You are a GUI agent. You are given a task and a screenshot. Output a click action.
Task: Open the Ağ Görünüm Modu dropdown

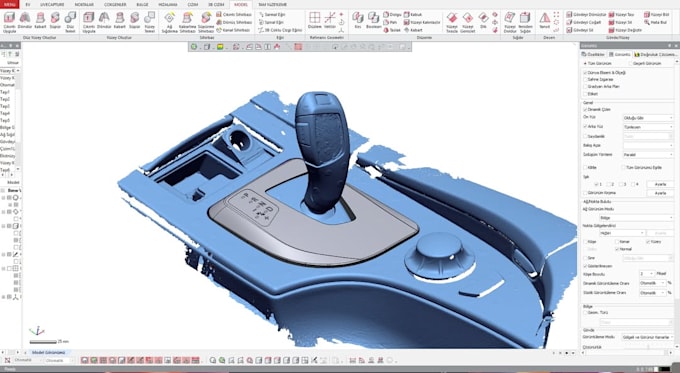pos(636,218)
